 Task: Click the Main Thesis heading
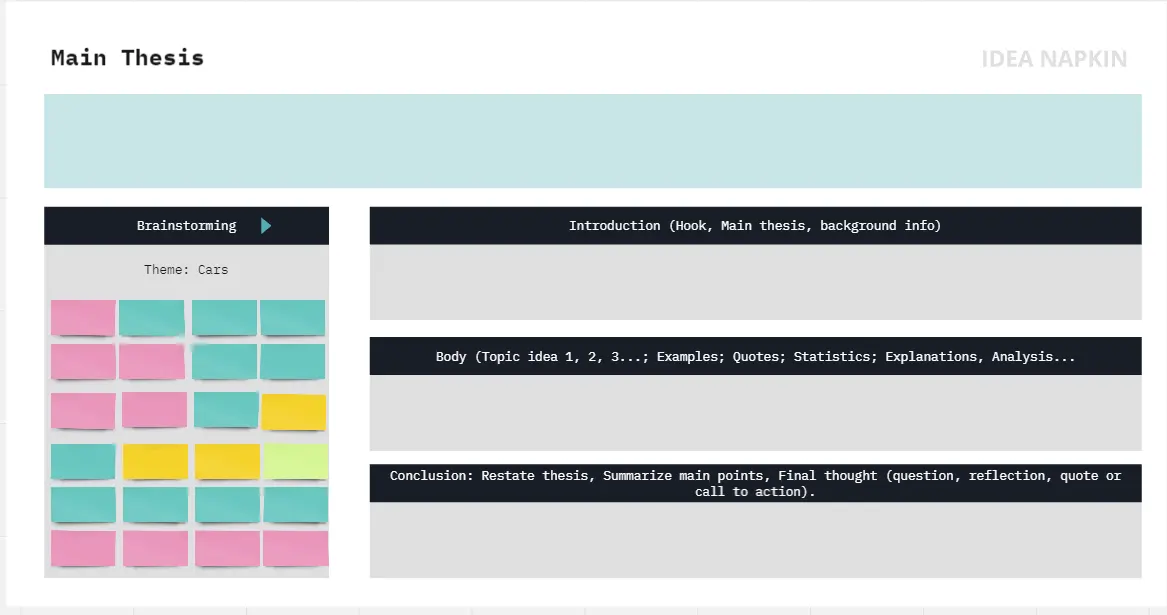click(127, 58)
